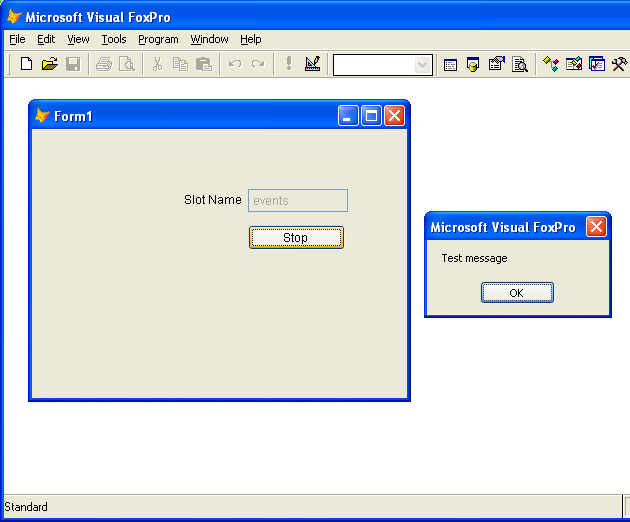Maximize the Form1 window
Viewport: 630px width, 522px height.
pyautogui.click(x=371, y=116)
